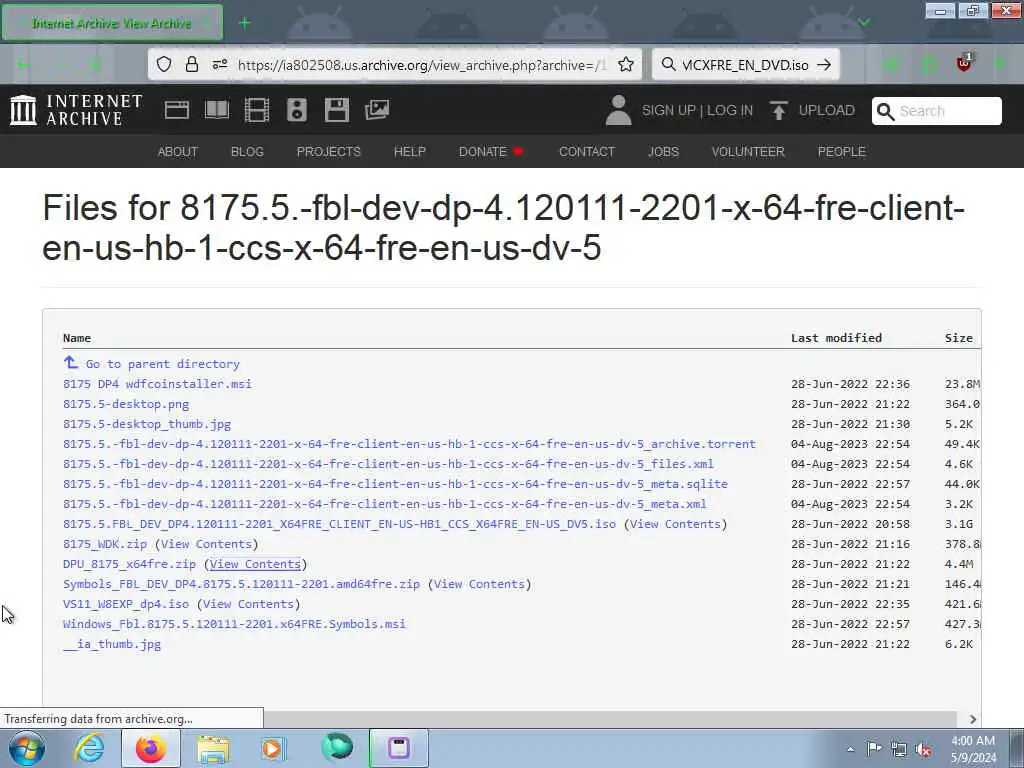Download 8175 DP4 wdfcoinstaller.msi
This screenshot has width=1024, height=768.
coord(157,384)
